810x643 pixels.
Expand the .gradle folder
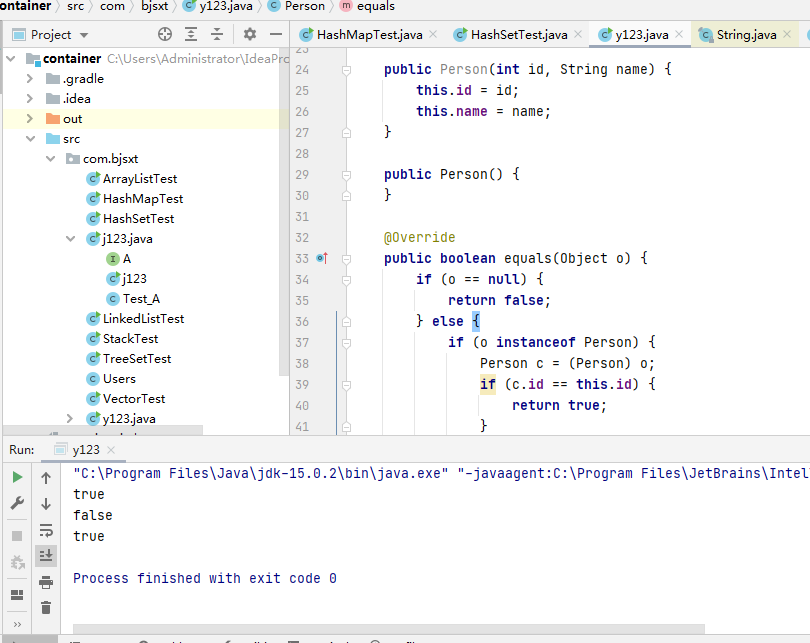pos(29,79)
